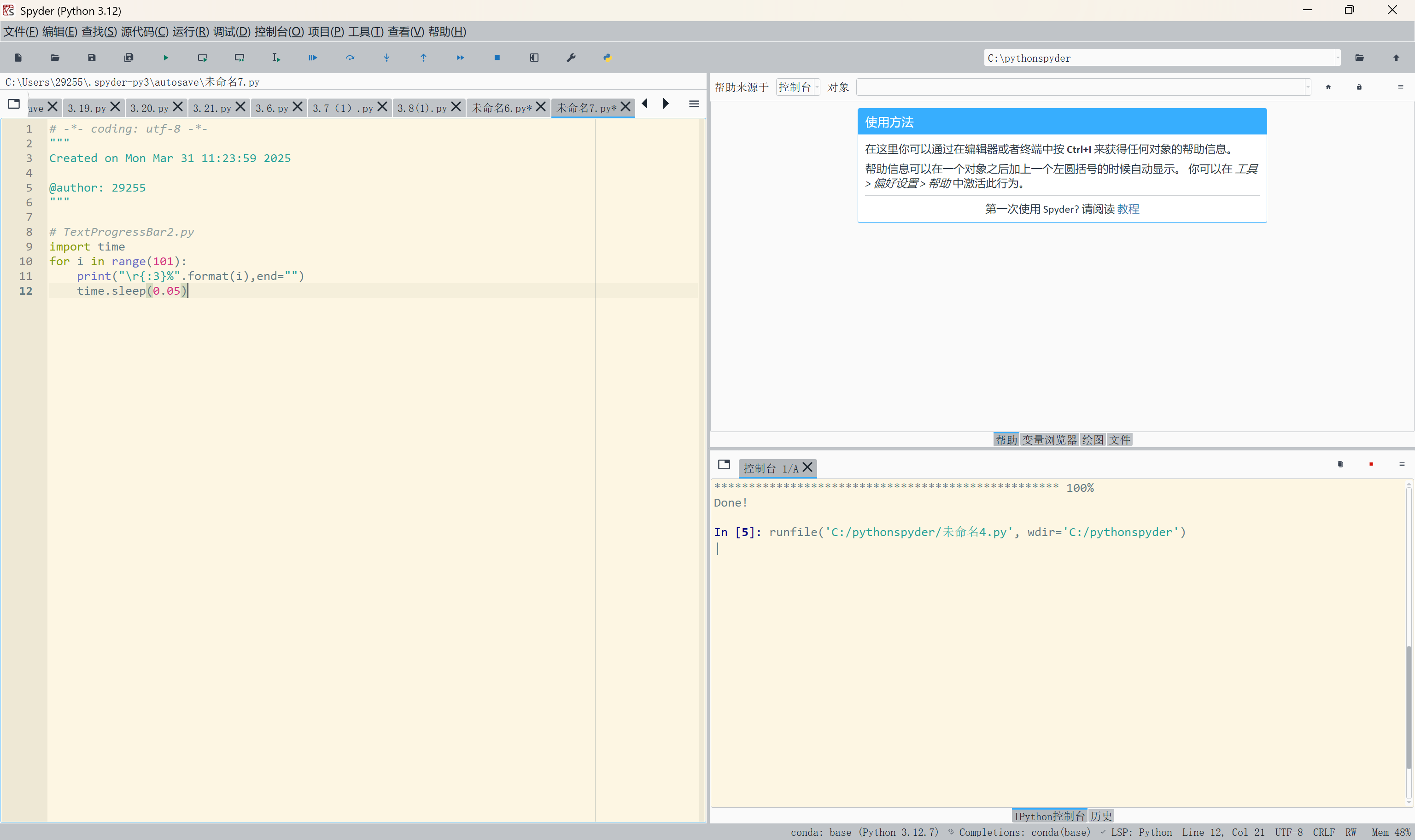Image resolution: width=1415 pixels, height=840 pixels.
Task: Open the PYTHONPATH manager Python icon
Action: (x=608, y=58)
